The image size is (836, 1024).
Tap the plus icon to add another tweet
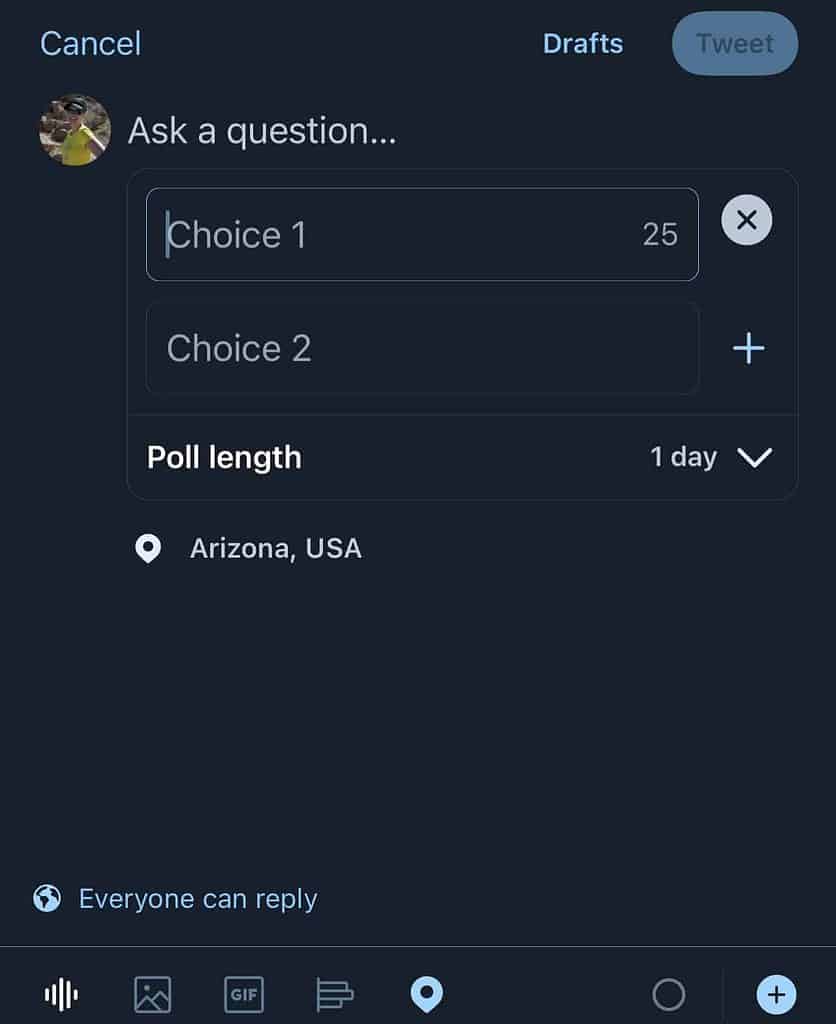pyautogui.click(x=776, y=994)
